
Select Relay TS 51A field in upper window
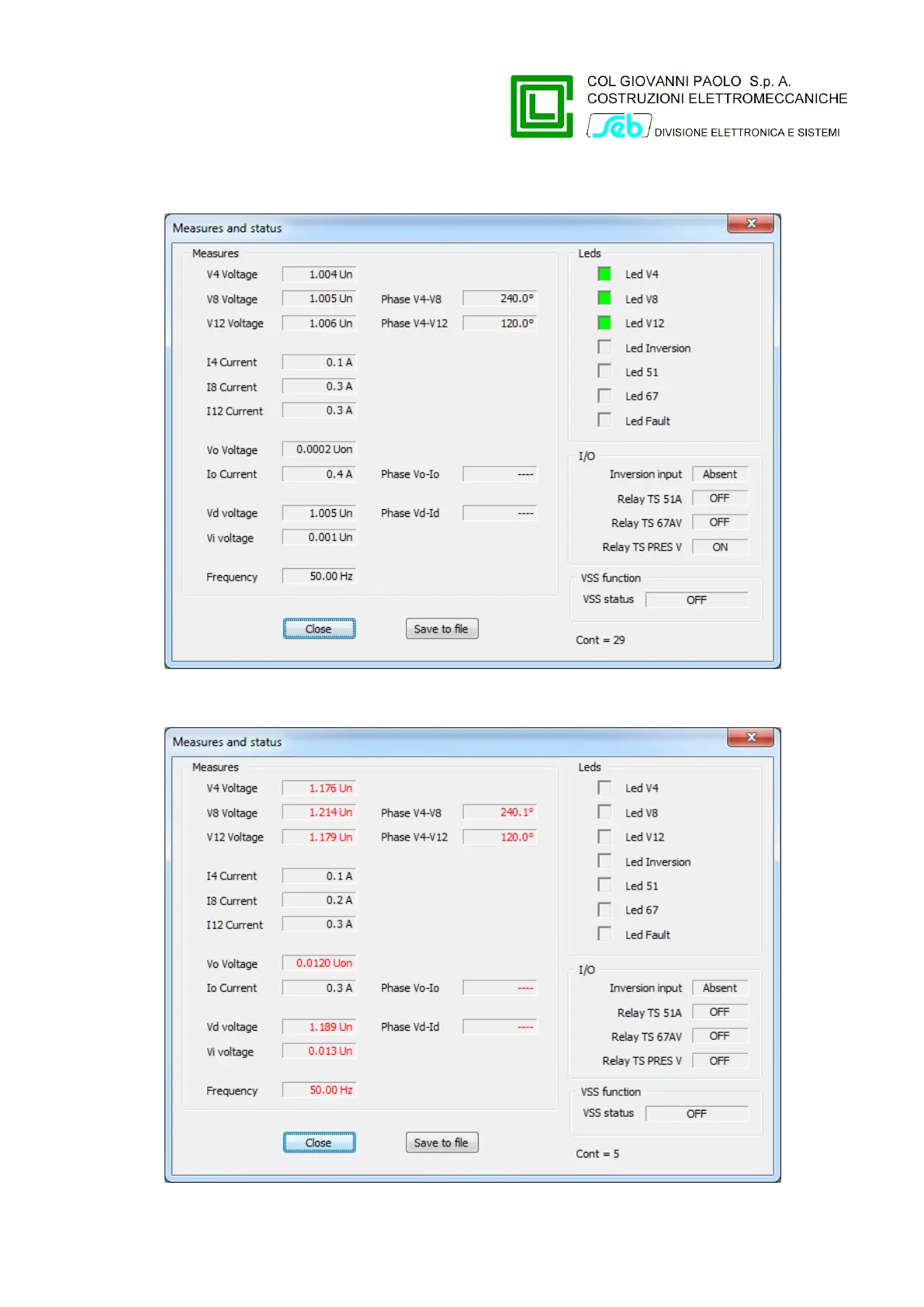(721, 497)
